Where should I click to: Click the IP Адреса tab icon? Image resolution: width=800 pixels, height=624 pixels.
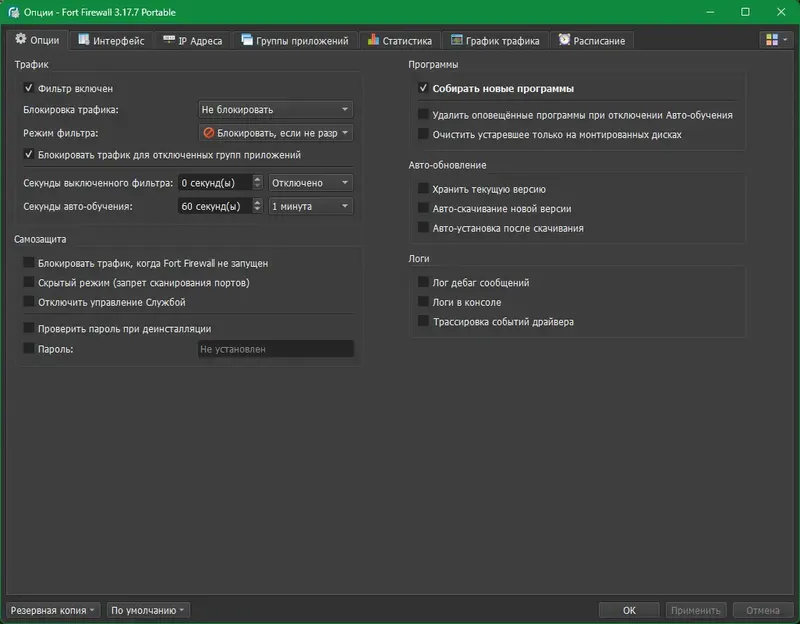(169, 39)
